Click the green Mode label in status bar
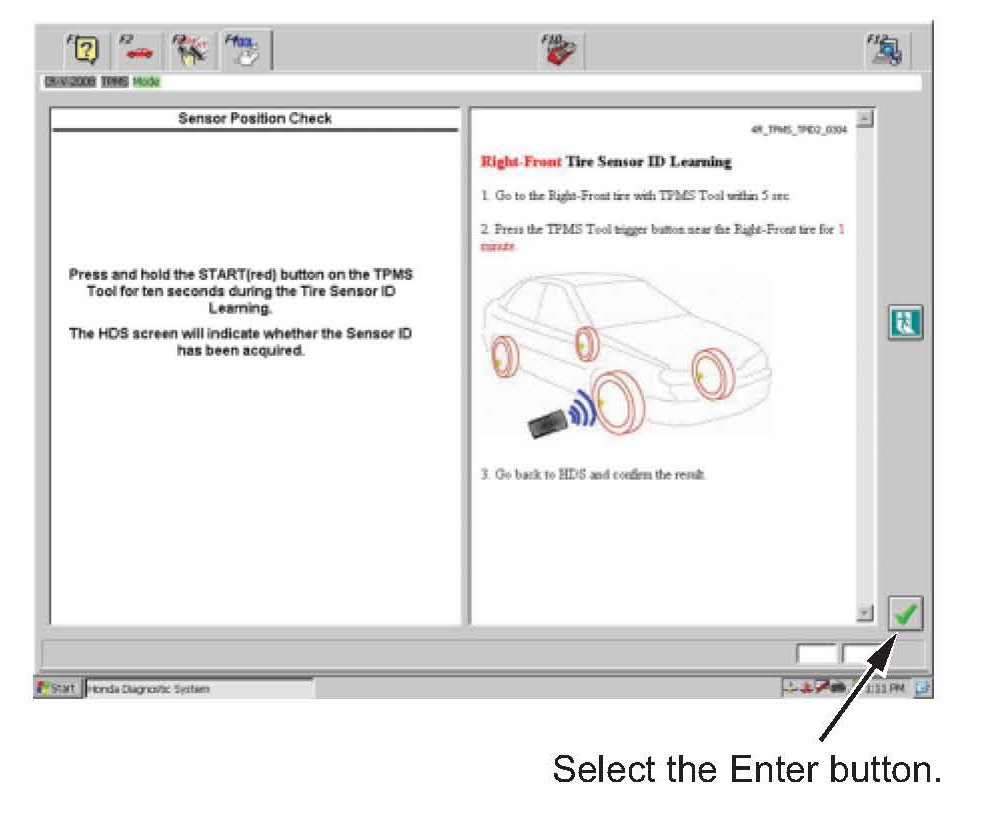This screenshot has height=817, width=1003. pyautogui.click(x=146, y=82)
